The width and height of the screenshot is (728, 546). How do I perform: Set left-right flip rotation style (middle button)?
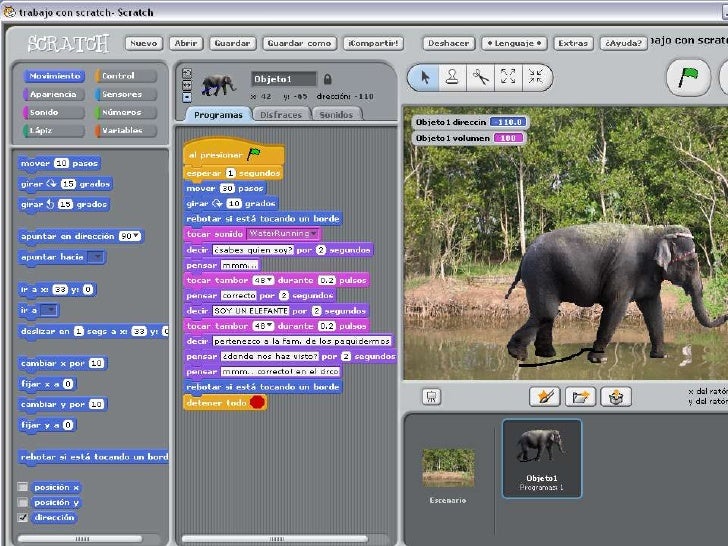(187, 85)
